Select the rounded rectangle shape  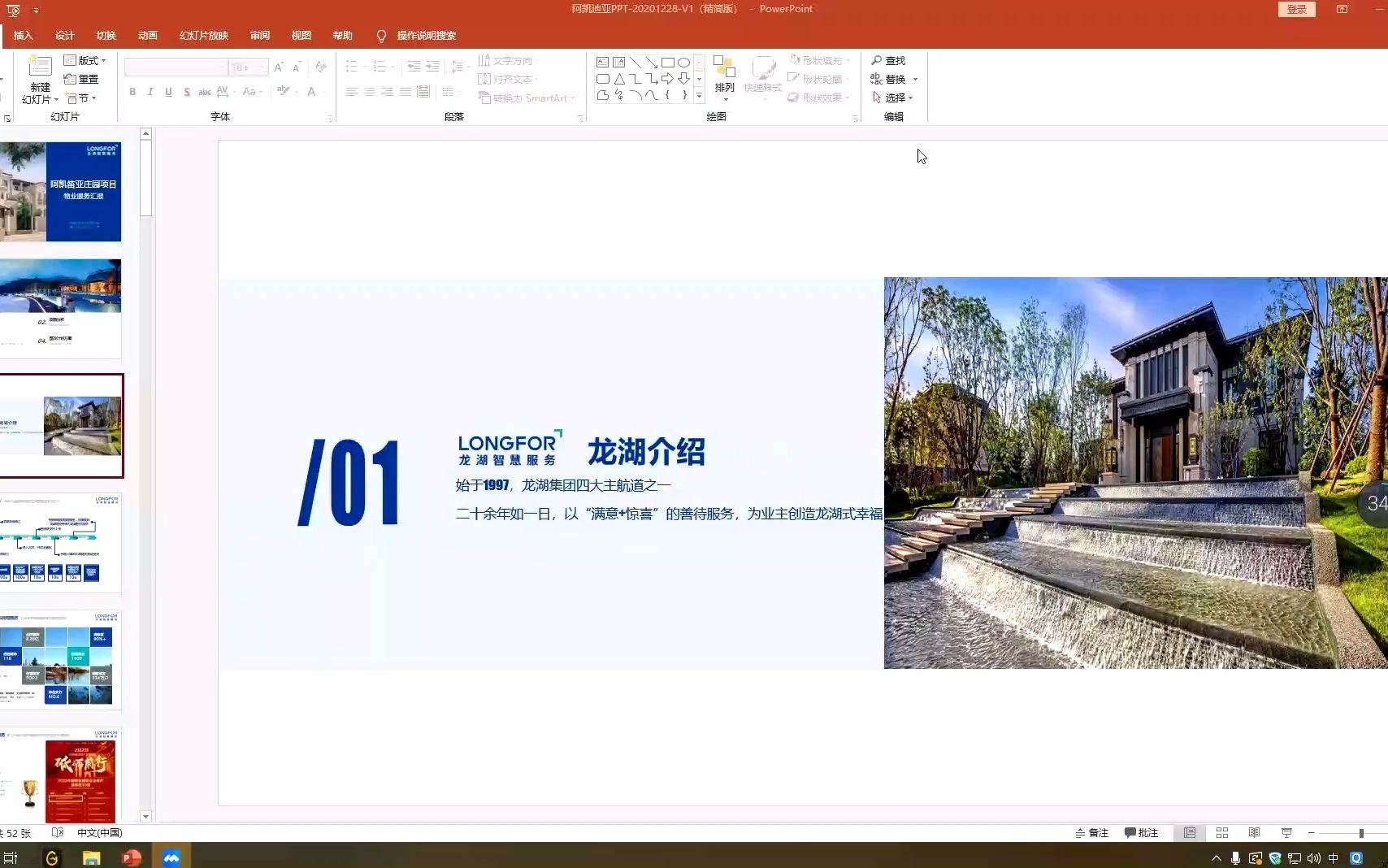pos(602,79)
